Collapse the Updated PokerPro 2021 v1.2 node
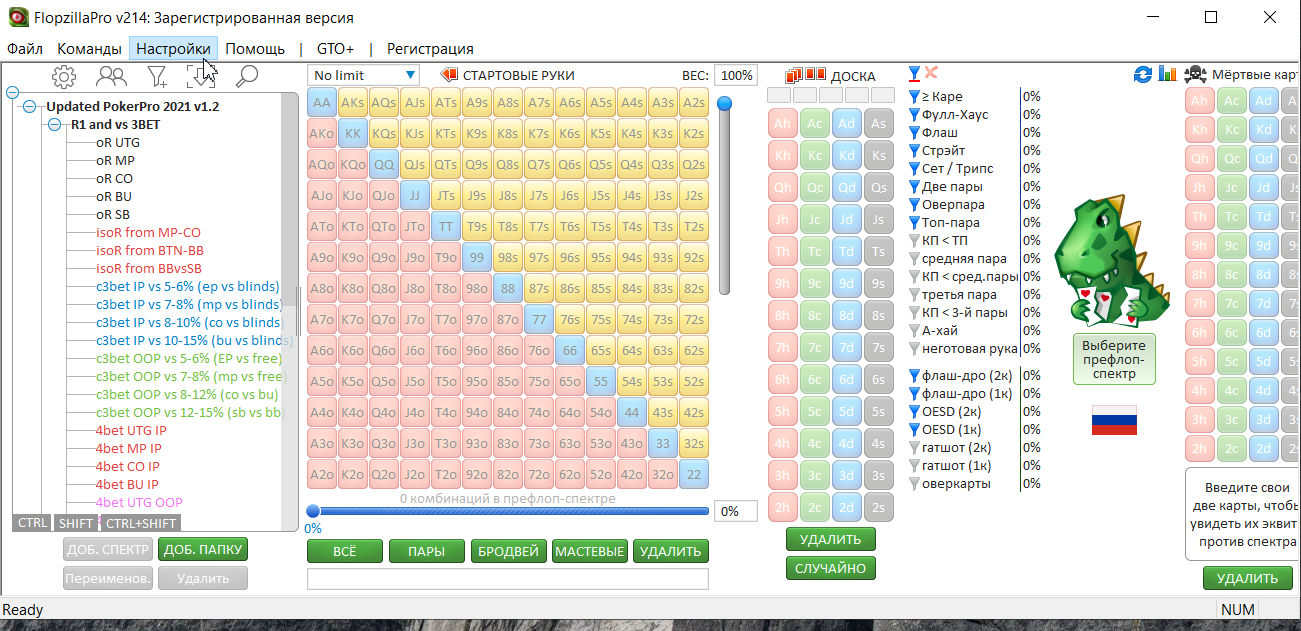 (29, 106)
